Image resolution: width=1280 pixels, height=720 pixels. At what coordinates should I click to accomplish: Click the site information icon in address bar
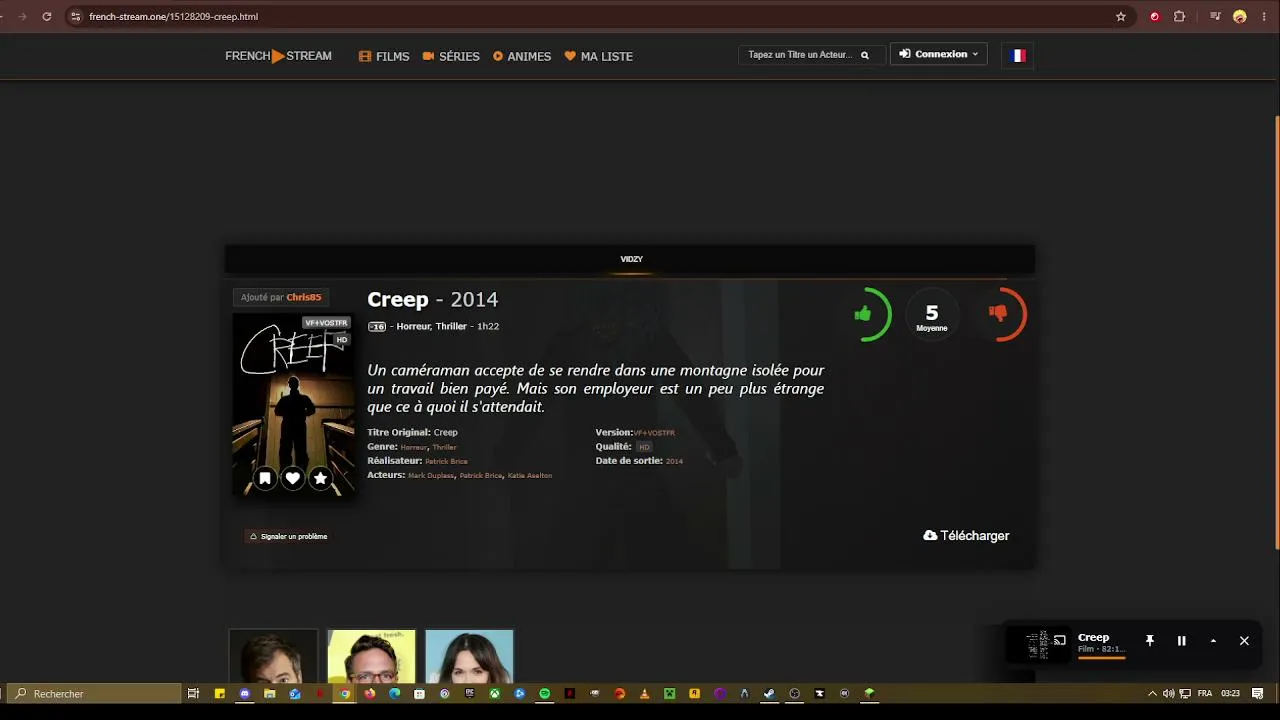pos(75,17)
